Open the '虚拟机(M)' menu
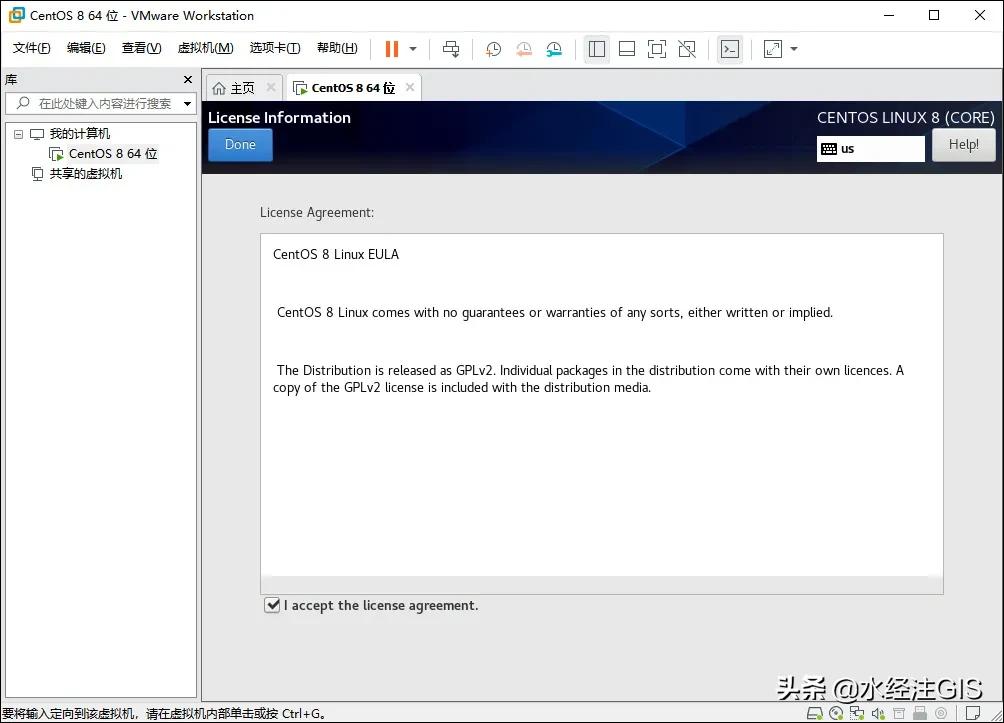 (205, 47)
